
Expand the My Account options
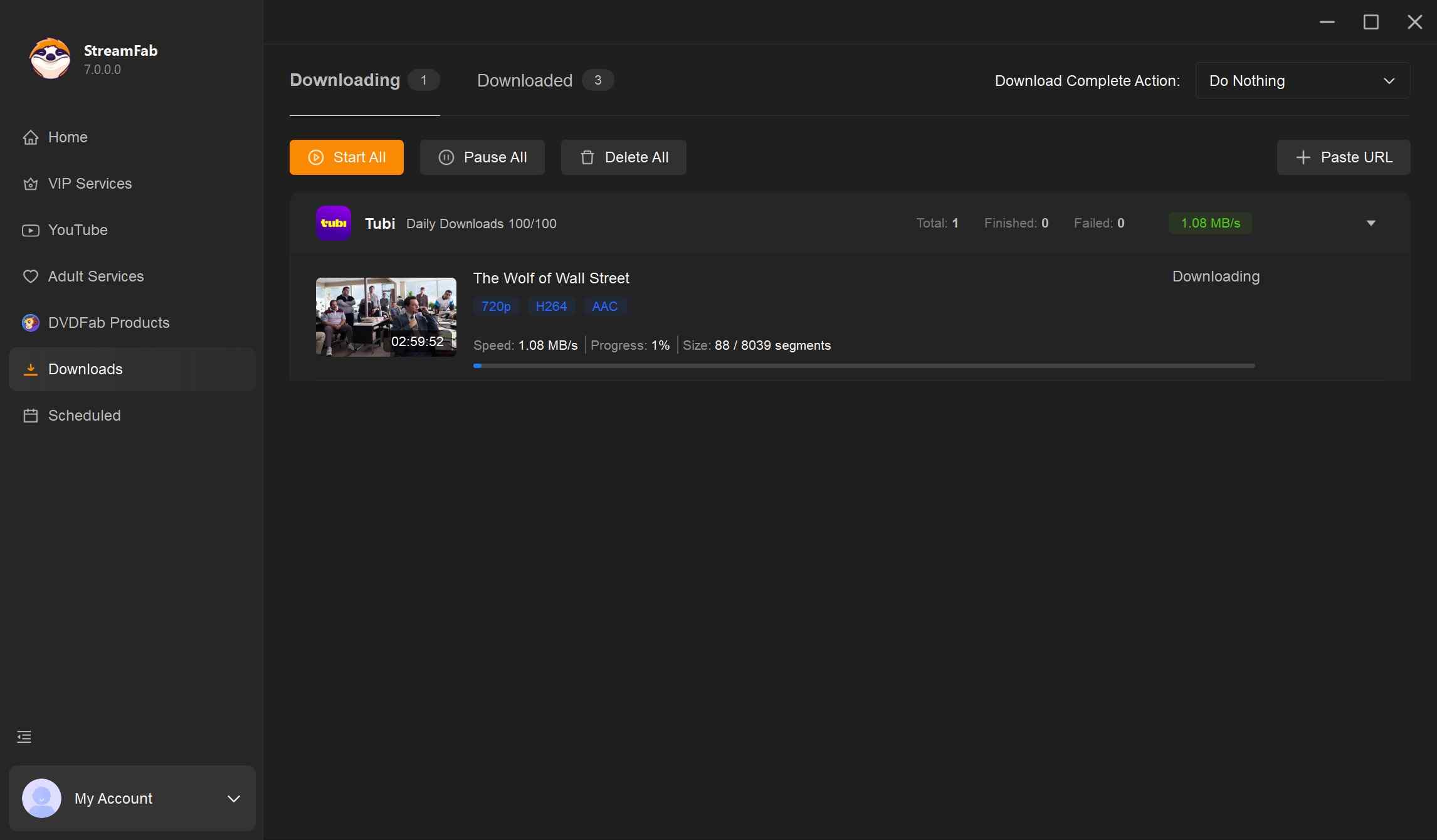click(x=234, y=799)
